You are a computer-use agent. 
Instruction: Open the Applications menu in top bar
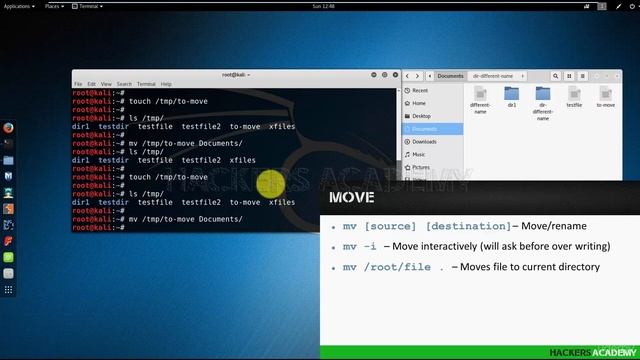pyautogui.click(x=19, y=6)
